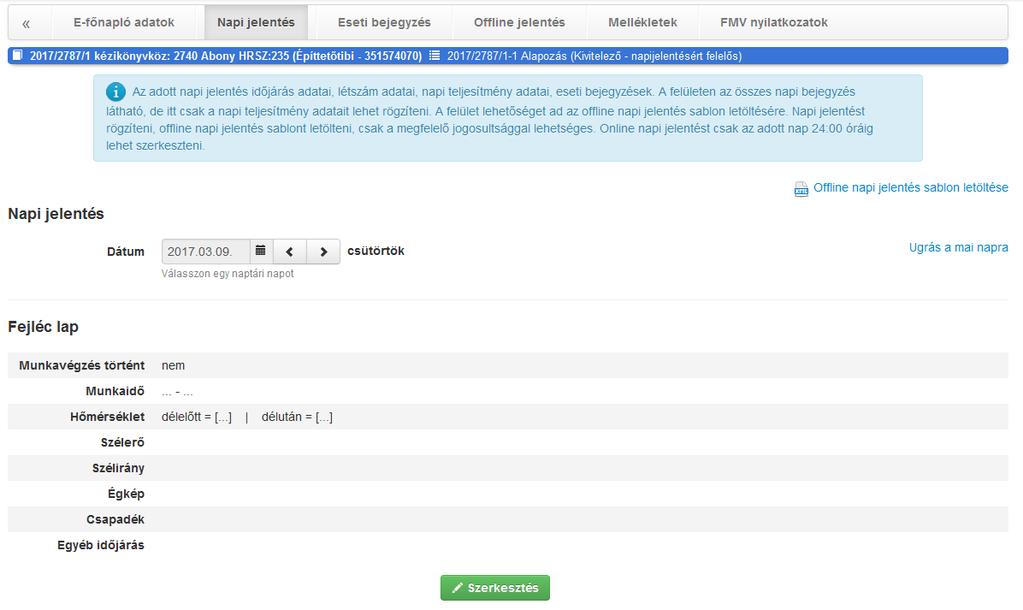The image size is (1023, 610).
Task: Click the blue info icon in the notice box
Action: pyautogui.click(x=115, y=92)
